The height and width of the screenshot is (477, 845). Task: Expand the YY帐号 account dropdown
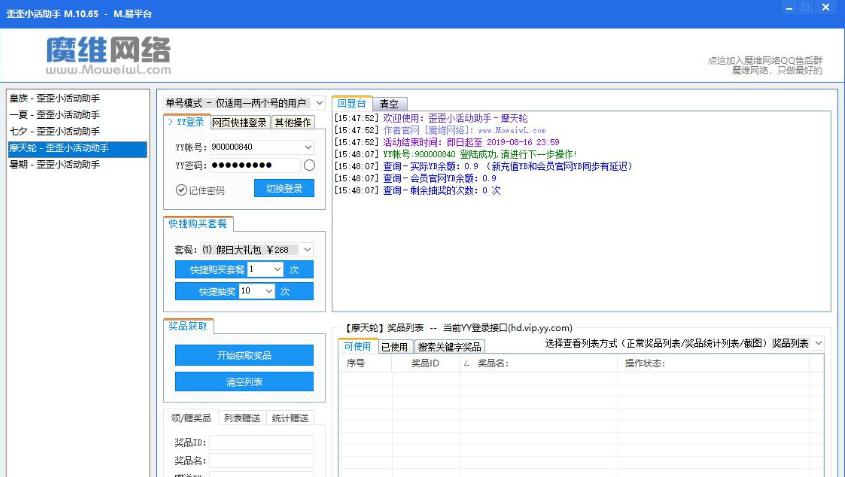click(x=308, y=147)
